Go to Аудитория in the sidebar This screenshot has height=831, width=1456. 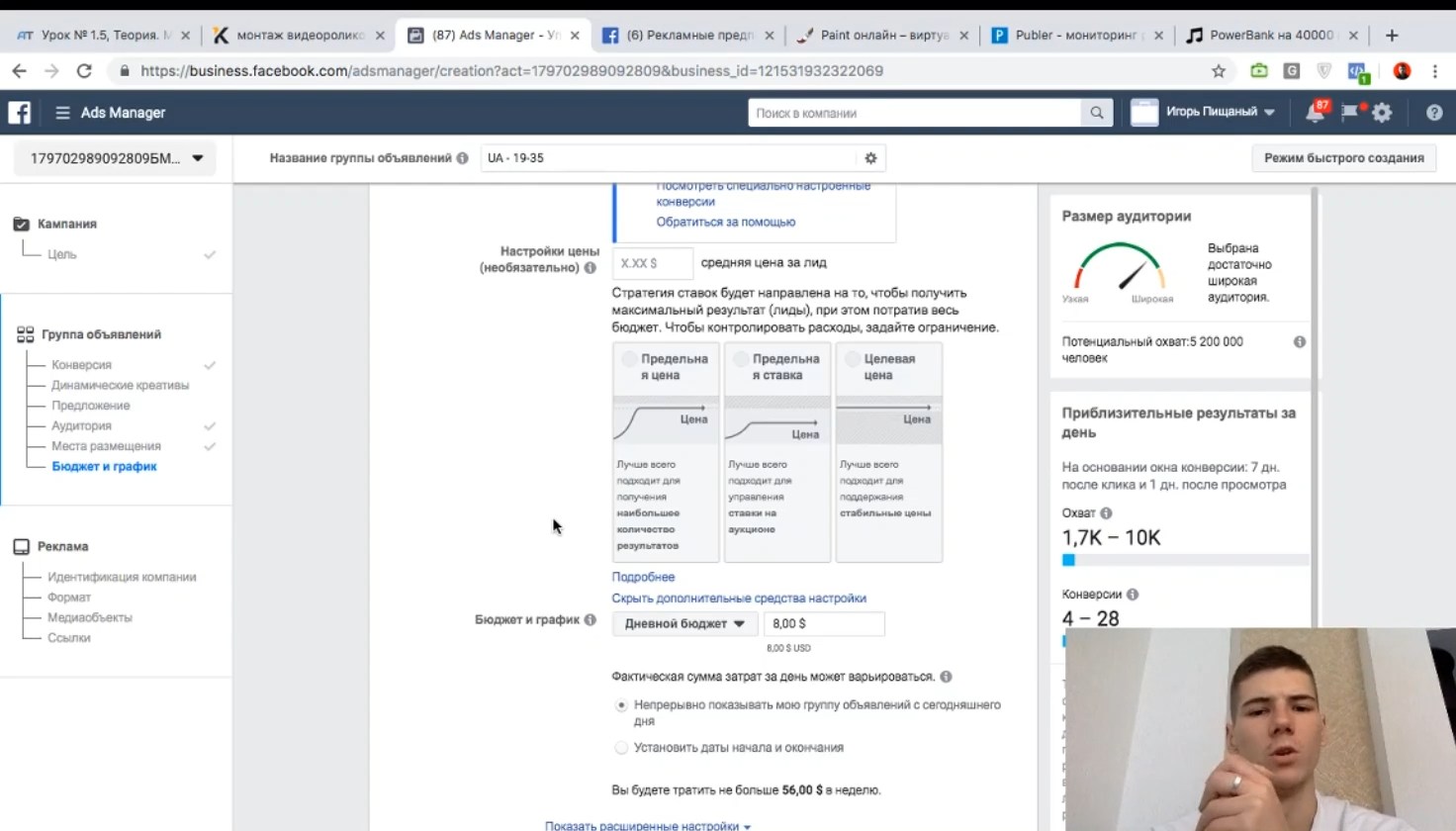(81, 426)
